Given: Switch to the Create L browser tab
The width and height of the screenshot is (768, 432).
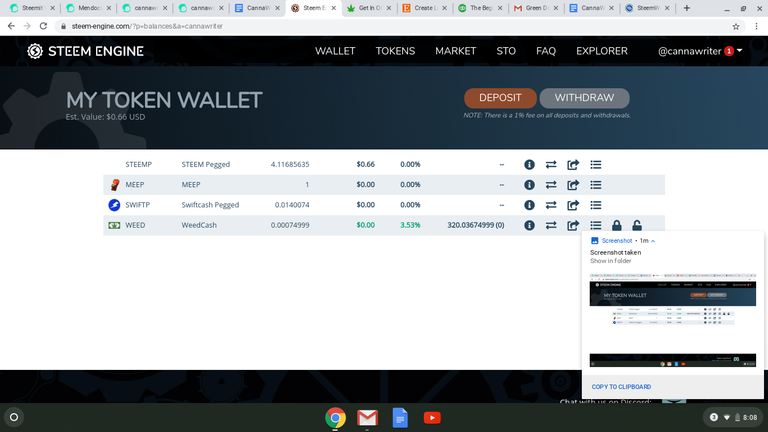Looking at the screenshot, I should point(425,8).
